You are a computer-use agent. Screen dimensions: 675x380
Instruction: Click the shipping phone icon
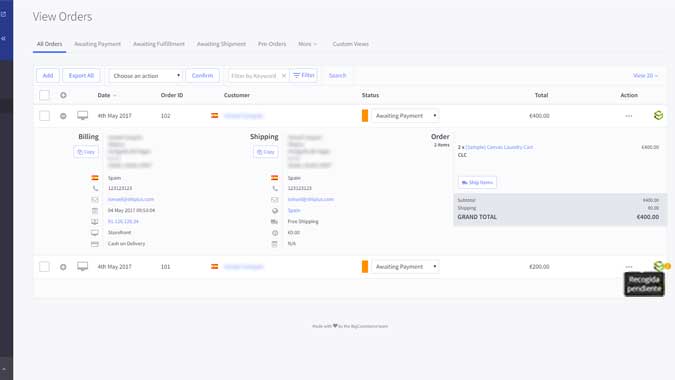click(x=275, y=188)
